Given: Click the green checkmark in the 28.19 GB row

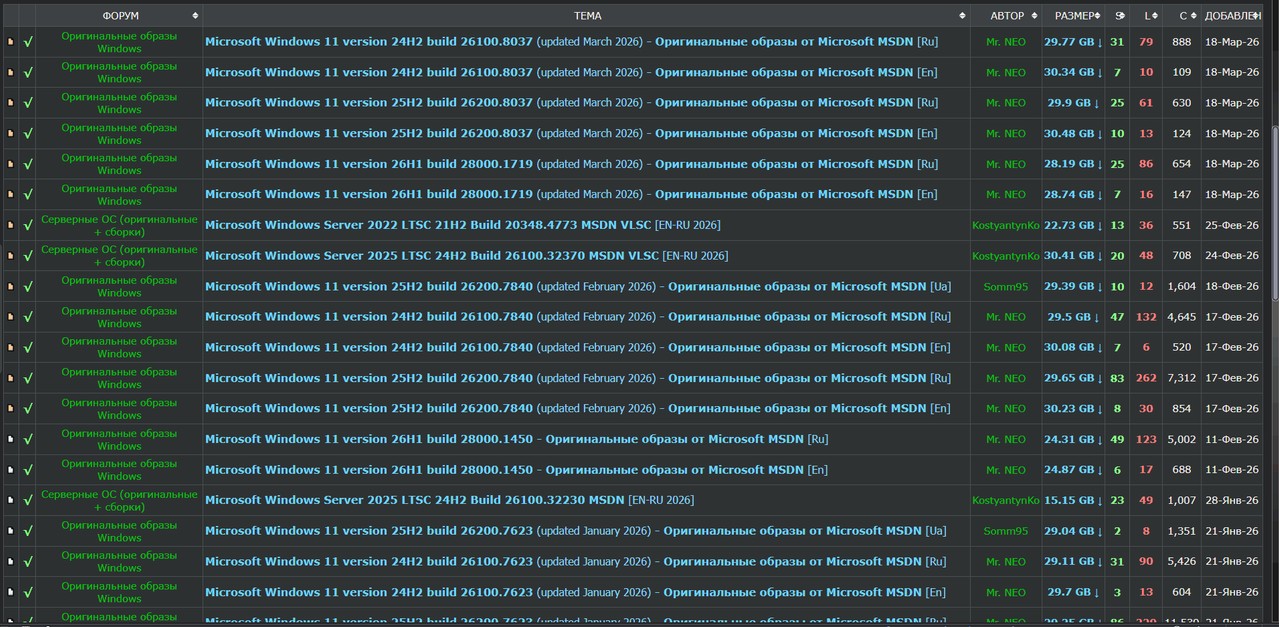Looking at the screenshot, I should [x=28, y=165].
